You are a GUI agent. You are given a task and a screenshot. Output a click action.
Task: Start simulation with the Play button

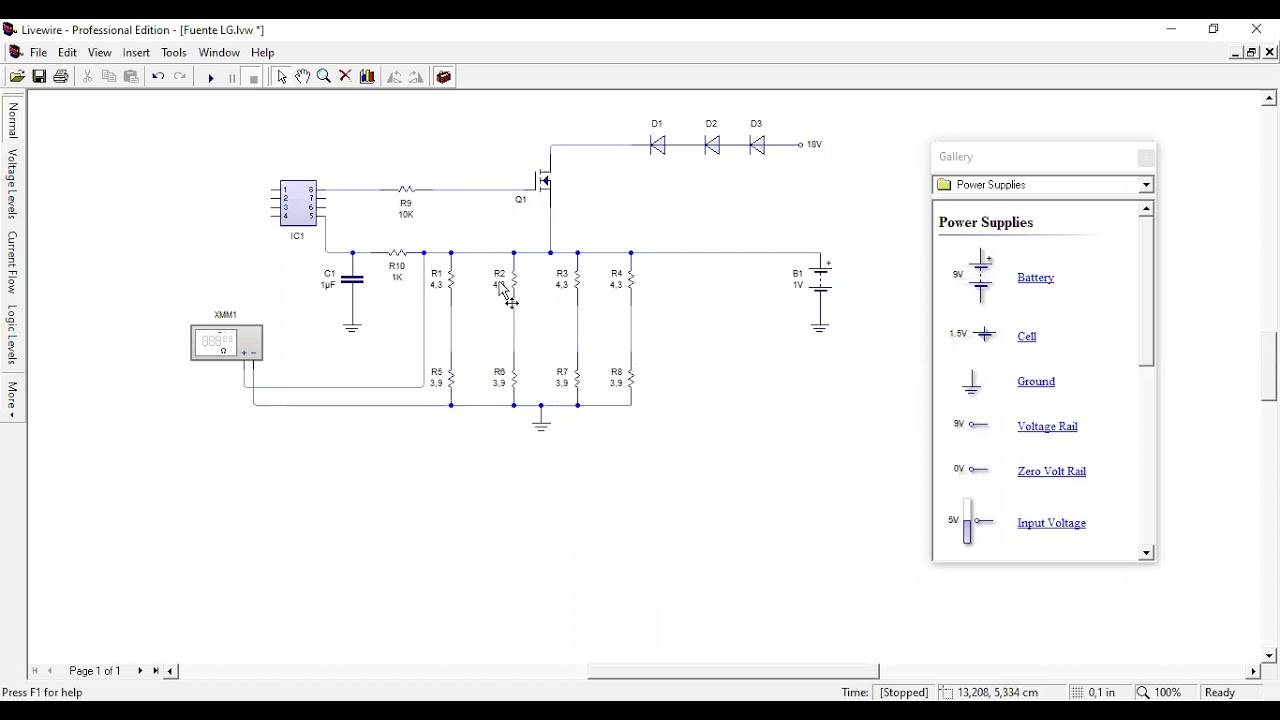click(211, 77)
